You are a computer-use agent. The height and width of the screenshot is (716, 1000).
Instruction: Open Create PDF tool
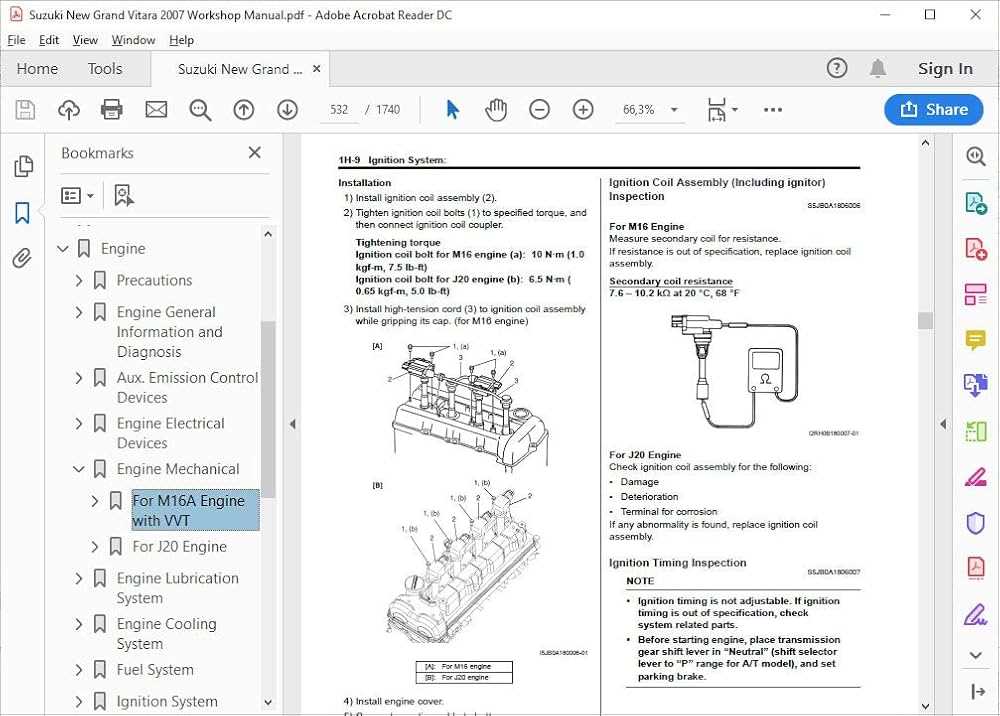click(976, 248)
